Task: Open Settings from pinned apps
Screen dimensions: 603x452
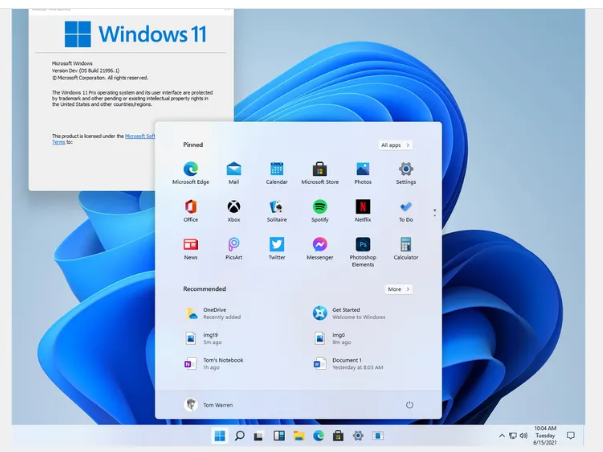Action: pos(406,173)
